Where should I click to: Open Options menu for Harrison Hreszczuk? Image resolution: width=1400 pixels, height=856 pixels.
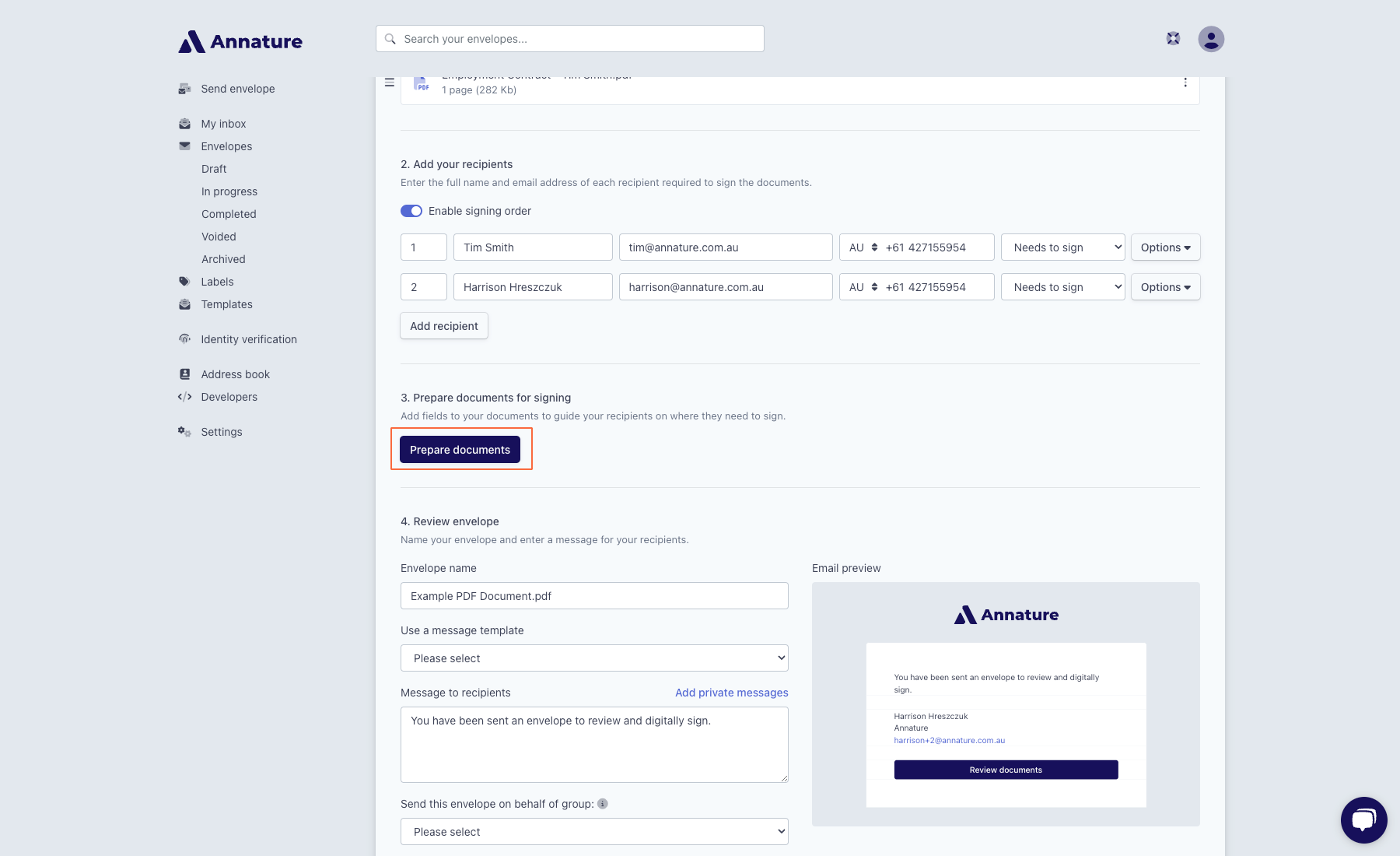[1166, 287]
